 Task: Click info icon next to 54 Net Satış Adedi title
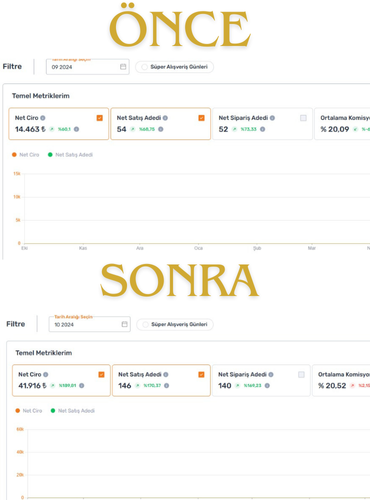click(165, 118)
